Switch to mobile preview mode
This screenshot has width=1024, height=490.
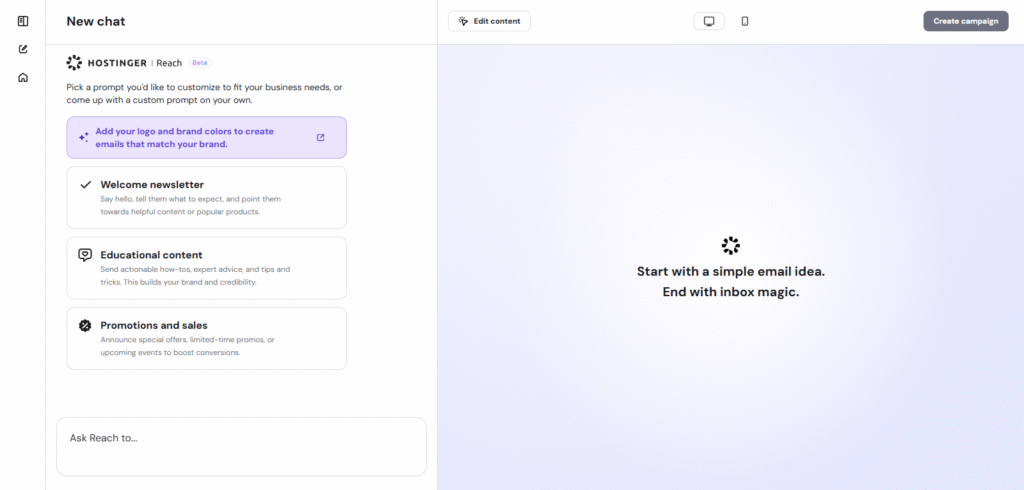pyautogui.click(x=745, y=21)
